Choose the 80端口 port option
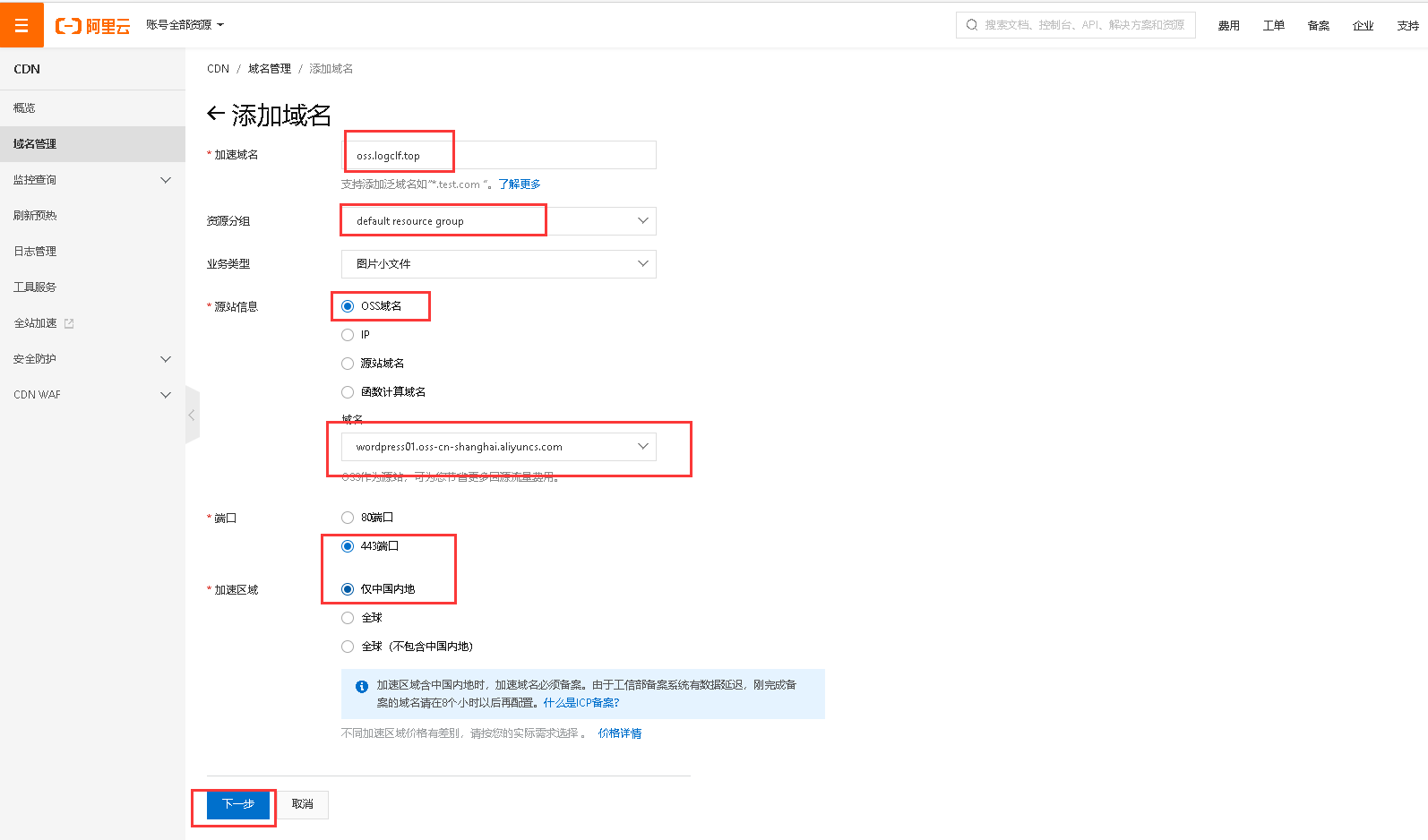The width and height of the screenshot is (1428, 840). tap(348, 518)
